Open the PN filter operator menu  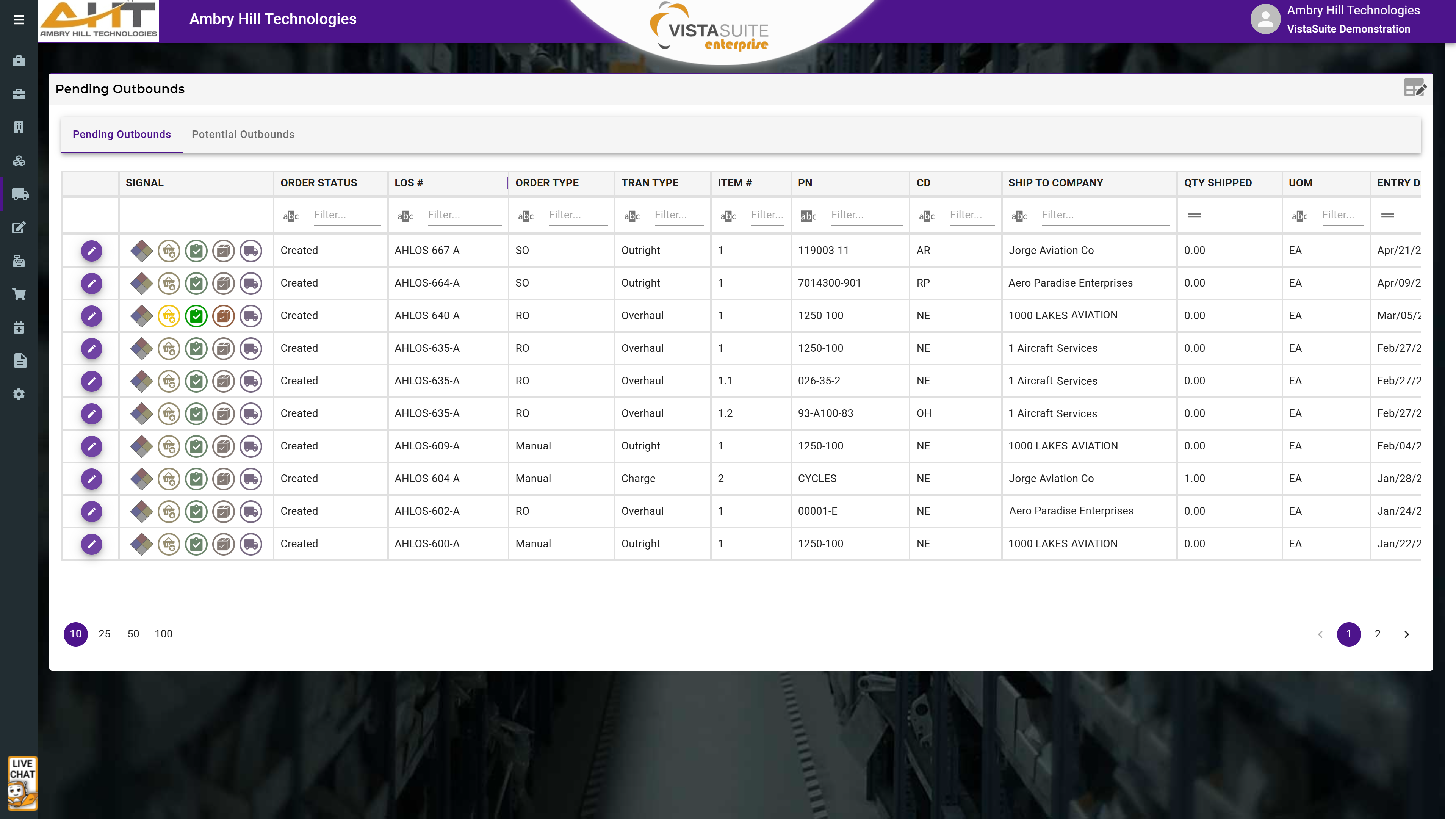(x=808, y=216)
